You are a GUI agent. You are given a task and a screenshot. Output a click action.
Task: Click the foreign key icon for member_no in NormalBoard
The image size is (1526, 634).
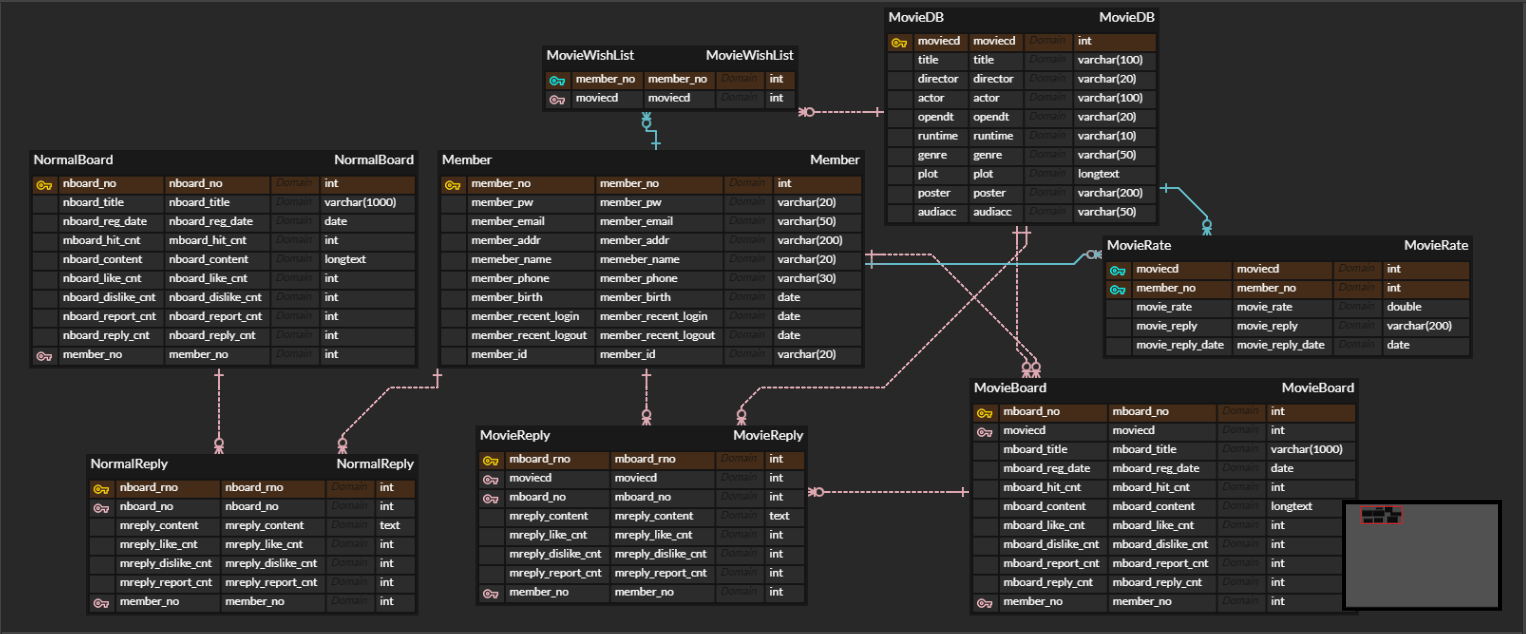pos(43,354)
